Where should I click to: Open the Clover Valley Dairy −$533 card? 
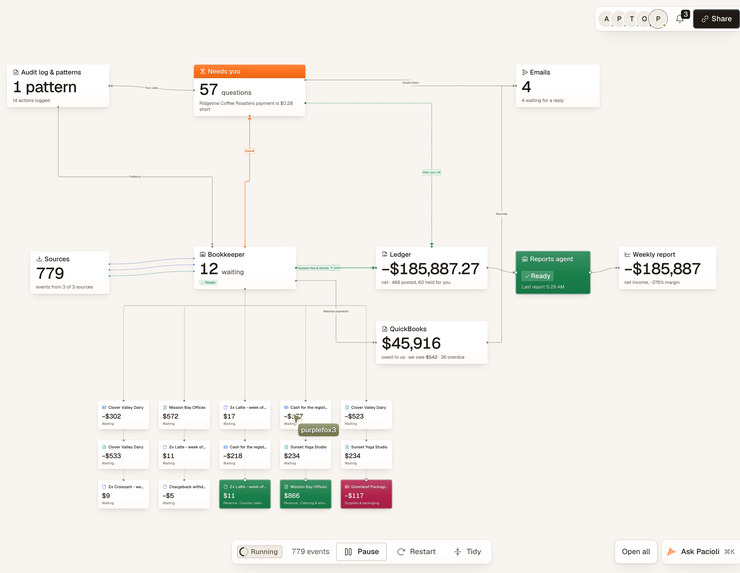click(x=124, y=455)
